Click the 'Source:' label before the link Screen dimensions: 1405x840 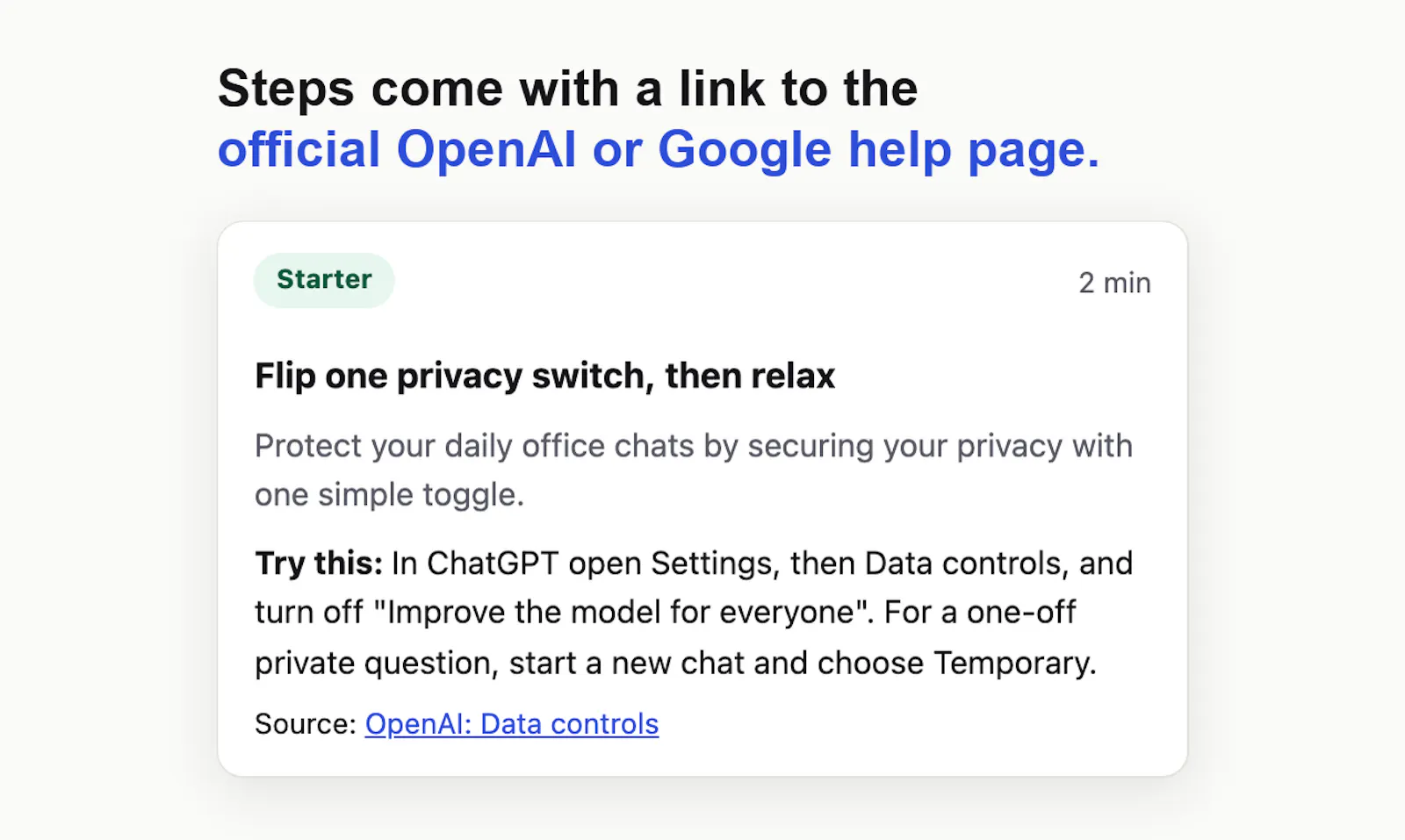point(306,724)
